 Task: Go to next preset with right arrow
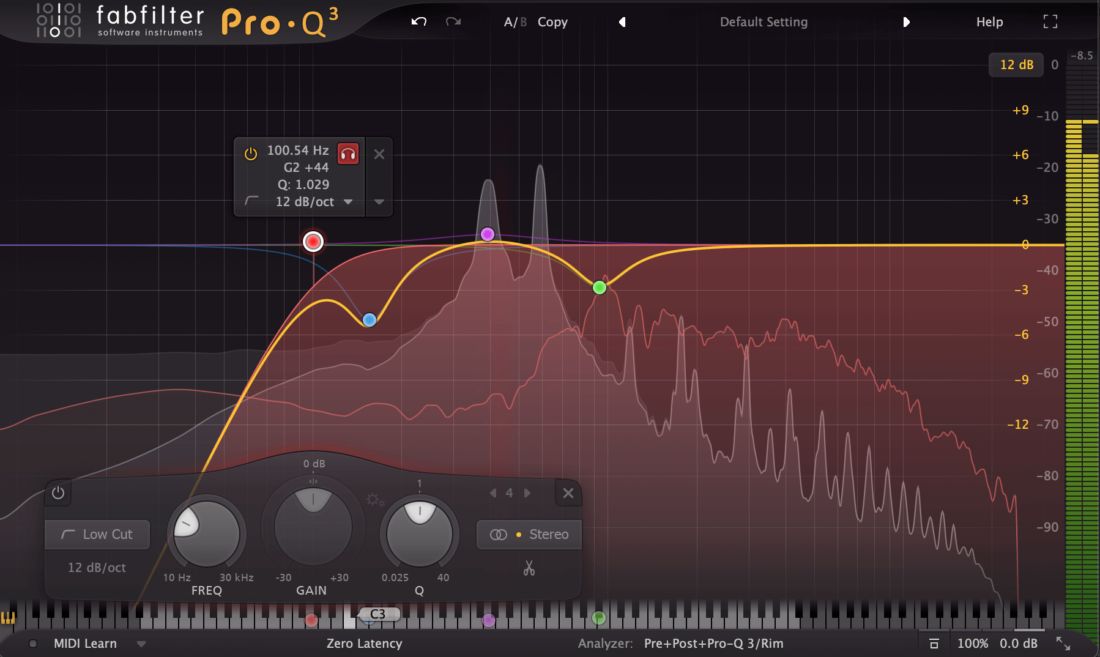pyautogui.click(x=906, y=22)
